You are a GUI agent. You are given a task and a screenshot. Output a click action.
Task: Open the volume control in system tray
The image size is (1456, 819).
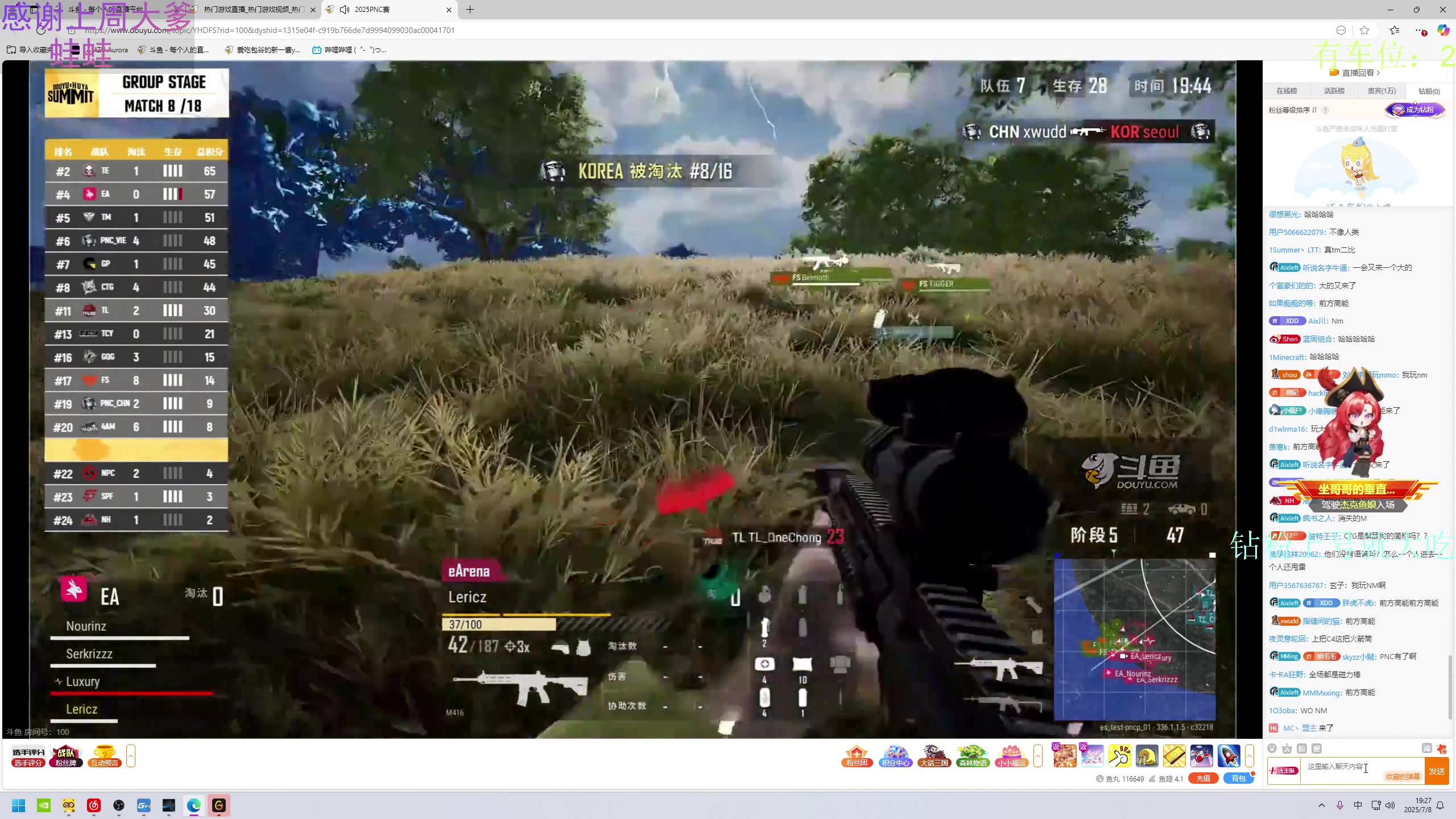[1390, 805]
